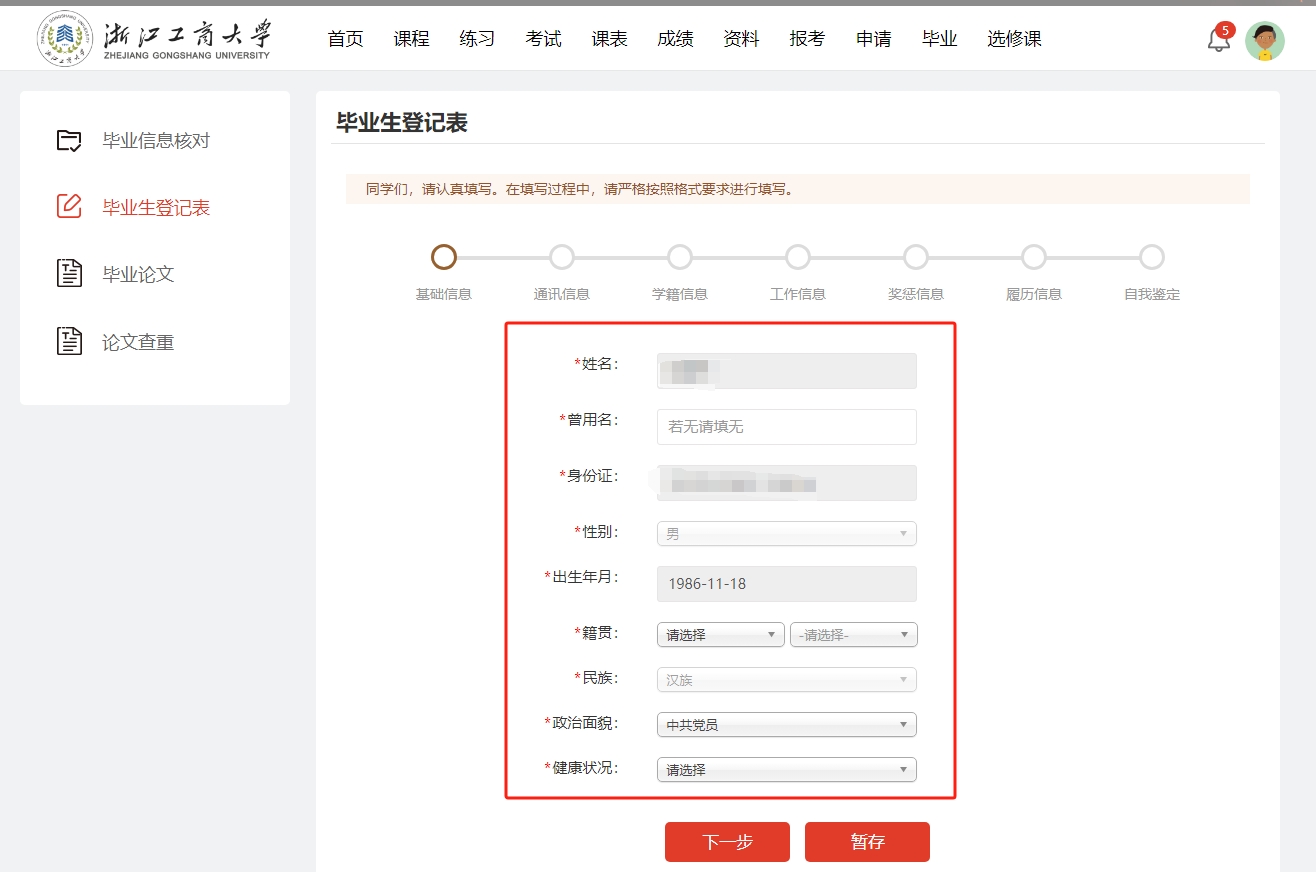Expand the 政治面貌 dropdown
This screenshot has width=1316, height=872.
coord(786,725)
